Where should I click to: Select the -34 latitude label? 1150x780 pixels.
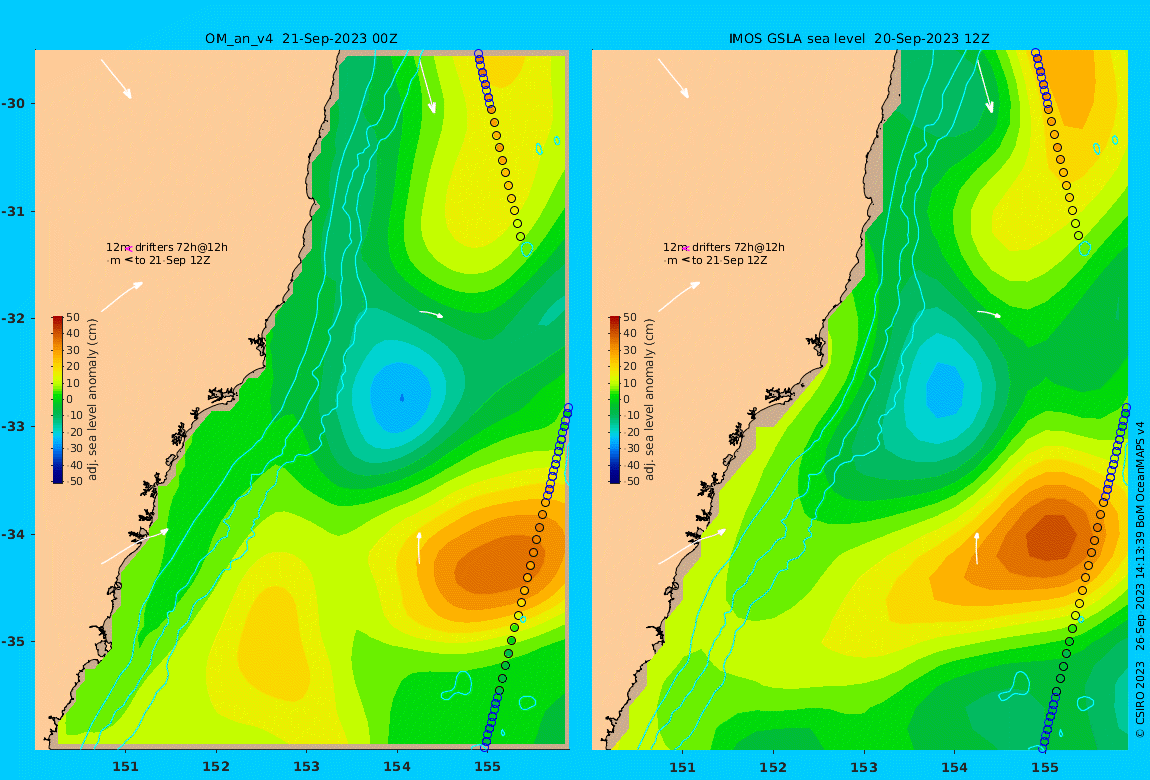tap(12, 534)
